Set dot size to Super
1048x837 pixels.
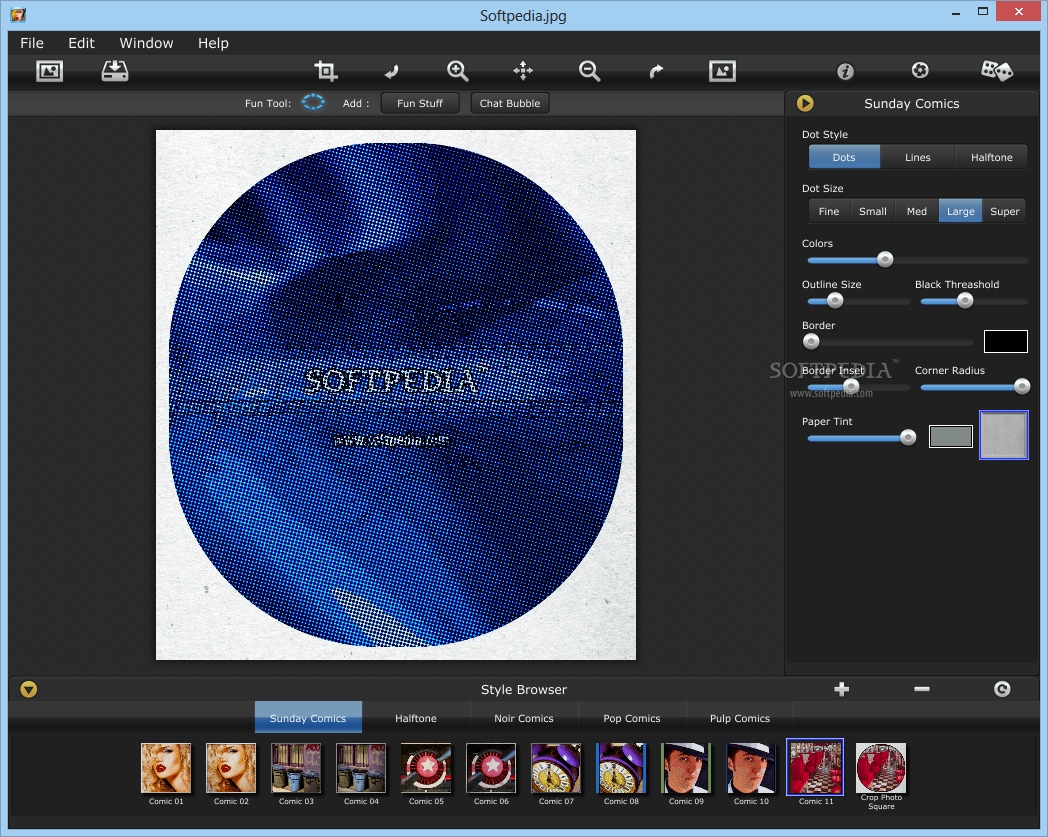coord(1005,211)
